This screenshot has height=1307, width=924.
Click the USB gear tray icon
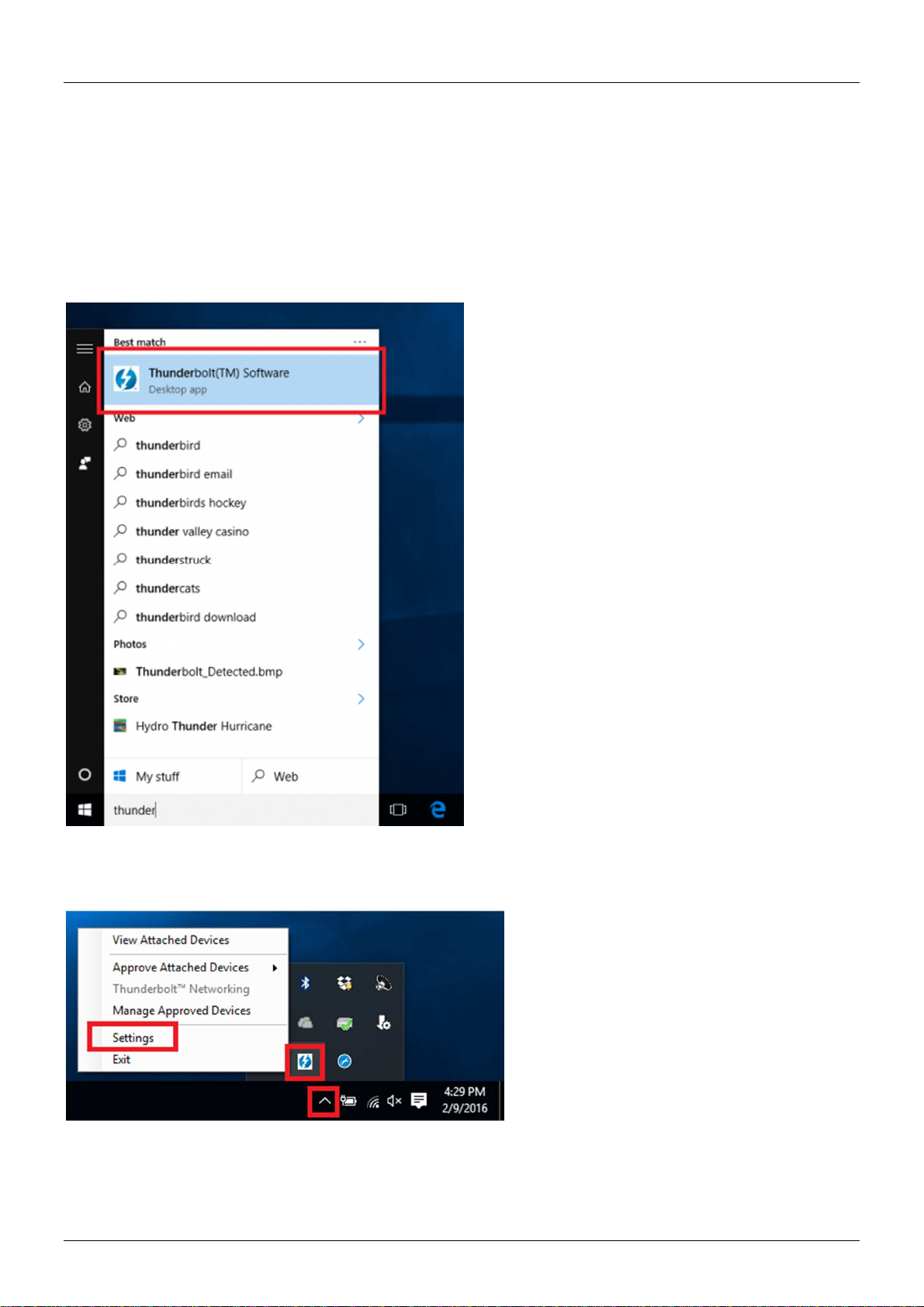[x=383, y=1023]
